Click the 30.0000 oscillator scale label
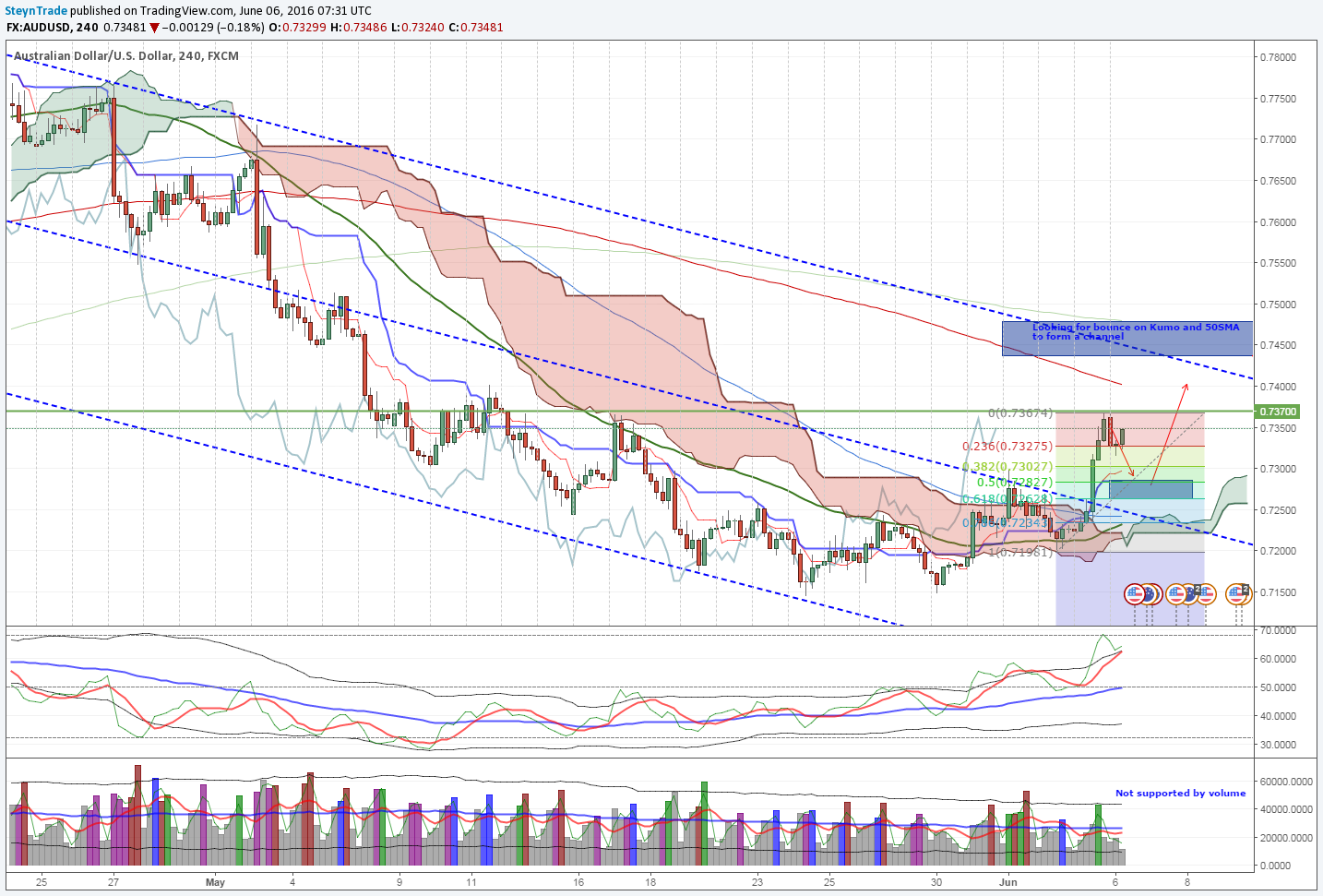The width and height of the screenshot is (1323, 896). (x=1278, y=746)
